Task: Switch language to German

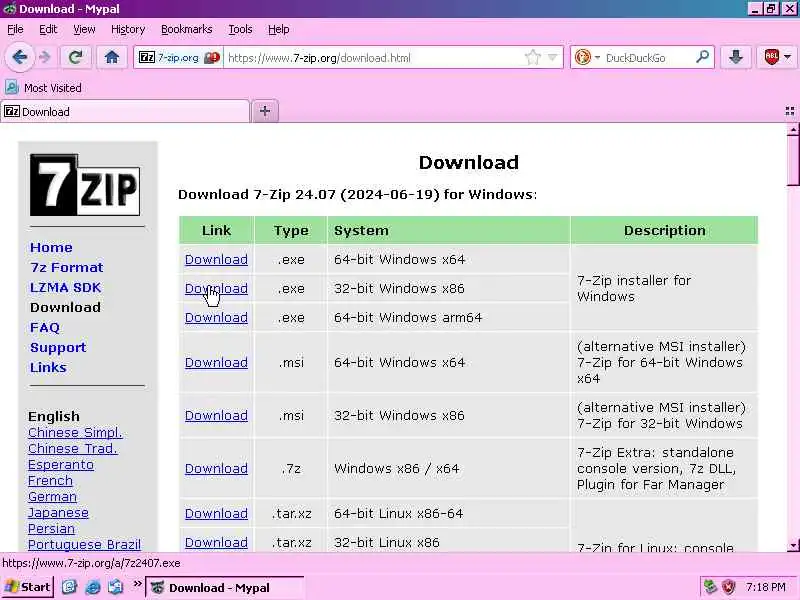Action: [52, 496]
